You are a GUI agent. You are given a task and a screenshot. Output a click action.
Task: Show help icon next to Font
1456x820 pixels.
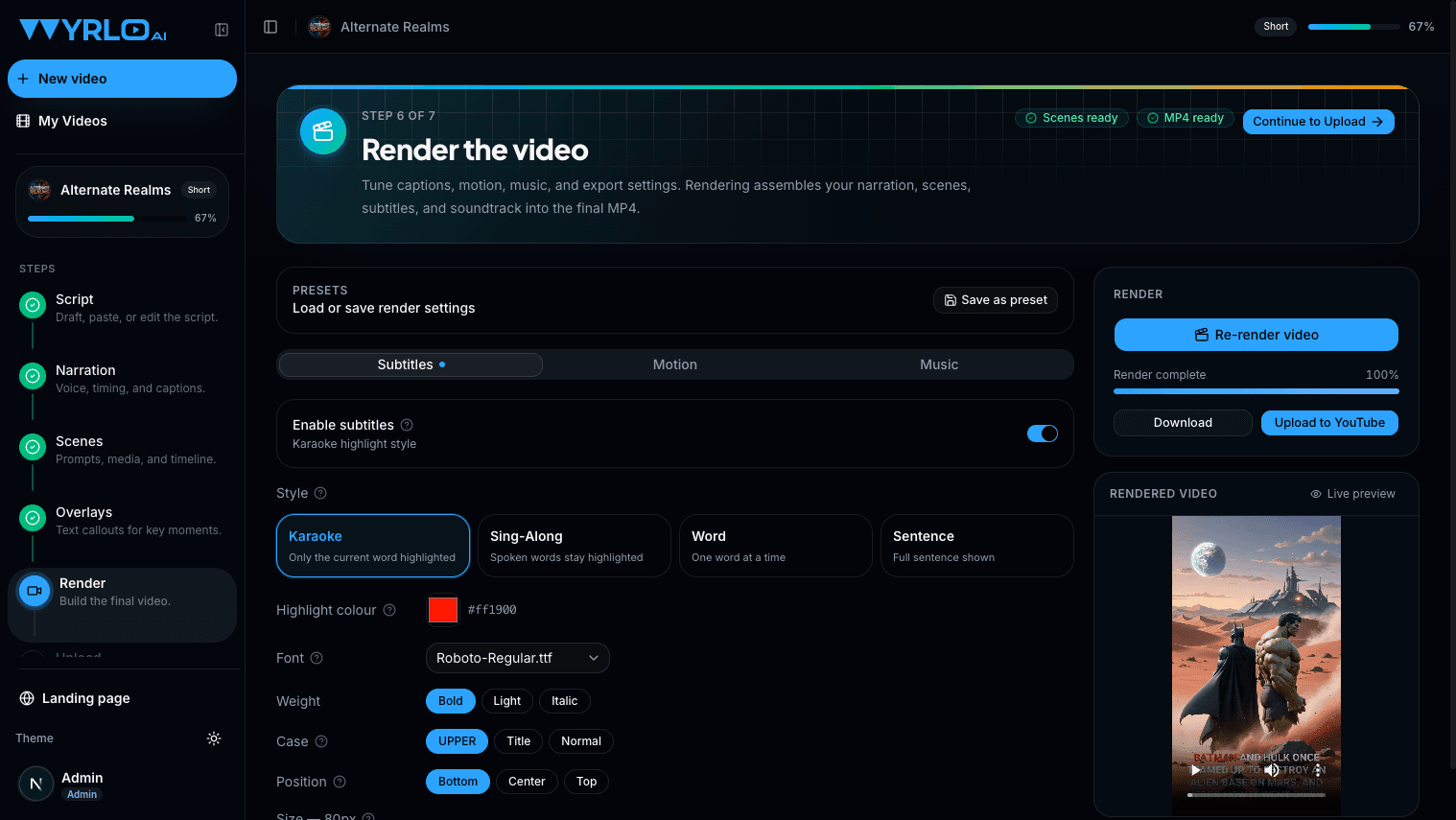[x=317, y=658]
